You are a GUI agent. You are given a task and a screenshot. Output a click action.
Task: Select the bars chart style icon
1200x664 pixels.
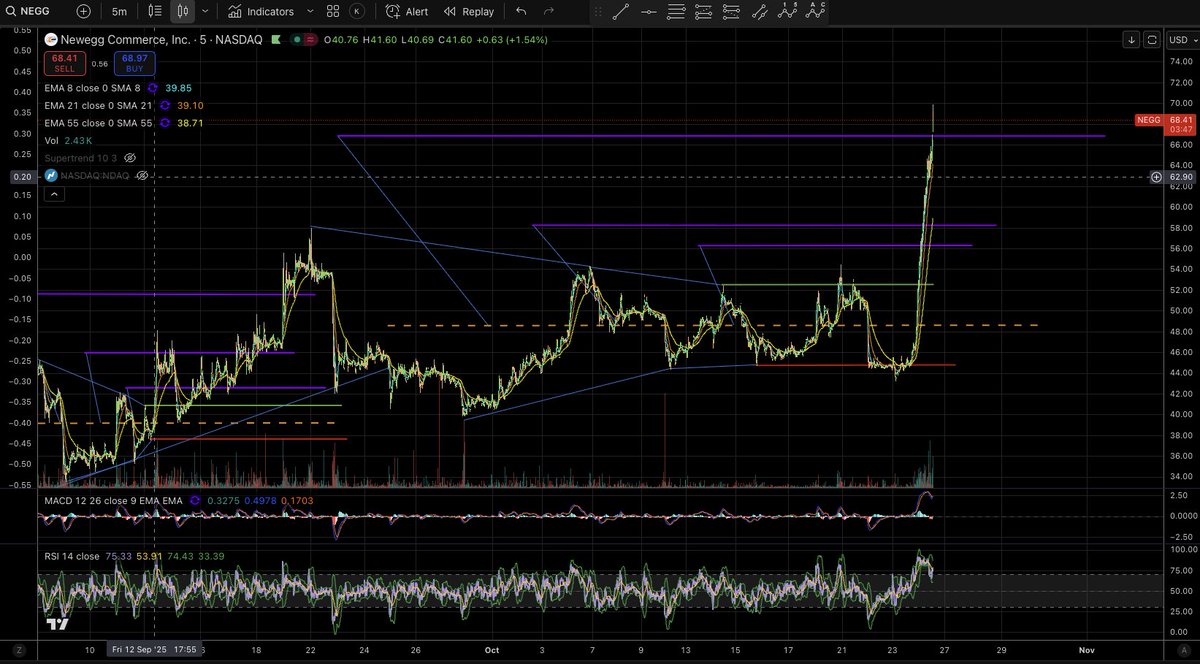(155, 12)
